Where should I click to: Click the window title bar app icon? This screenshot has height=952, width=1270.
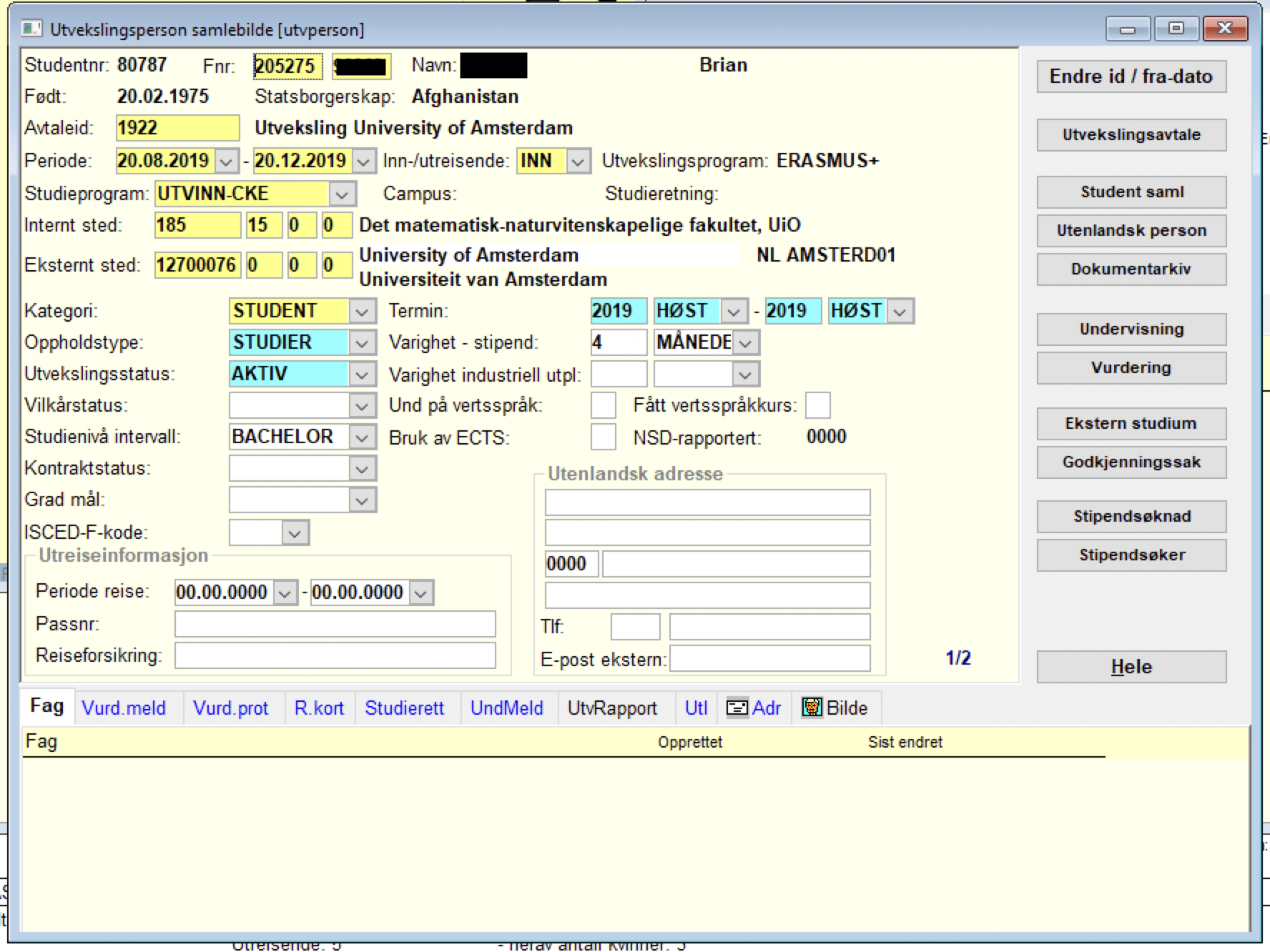pos(31,29)
